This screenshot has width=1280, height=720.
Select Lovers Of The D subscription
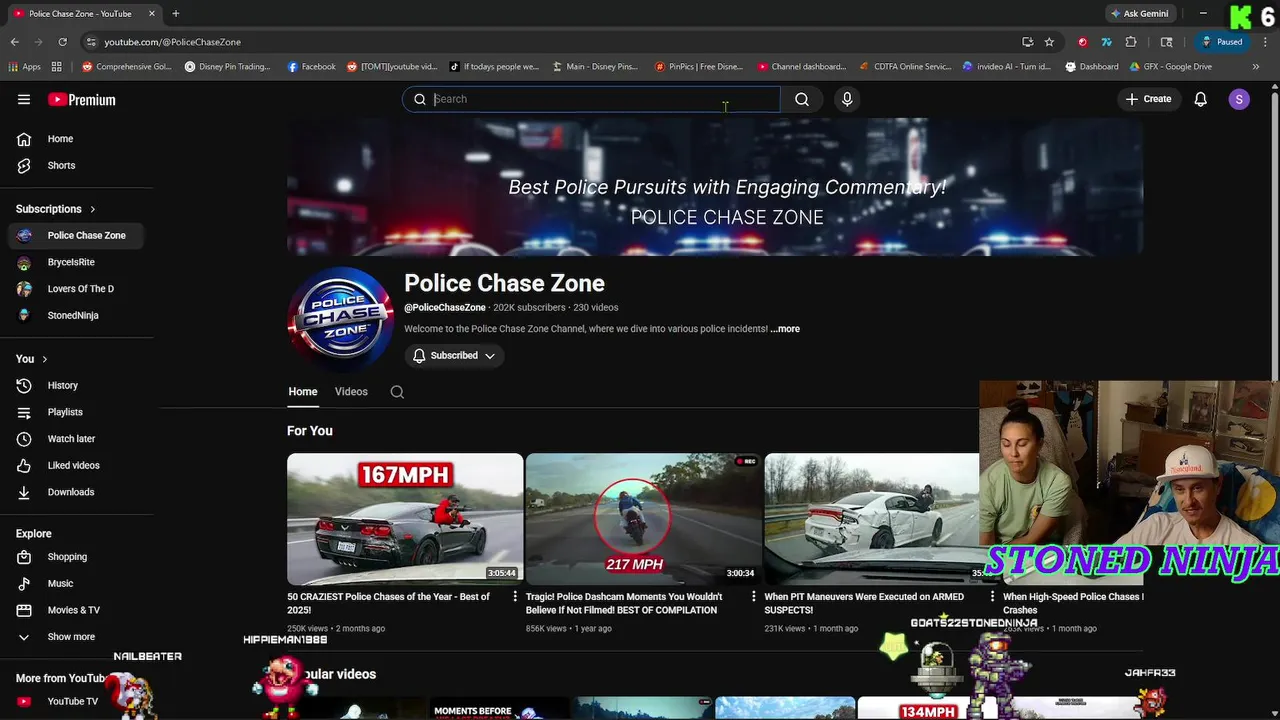click(x=76, y=289)
